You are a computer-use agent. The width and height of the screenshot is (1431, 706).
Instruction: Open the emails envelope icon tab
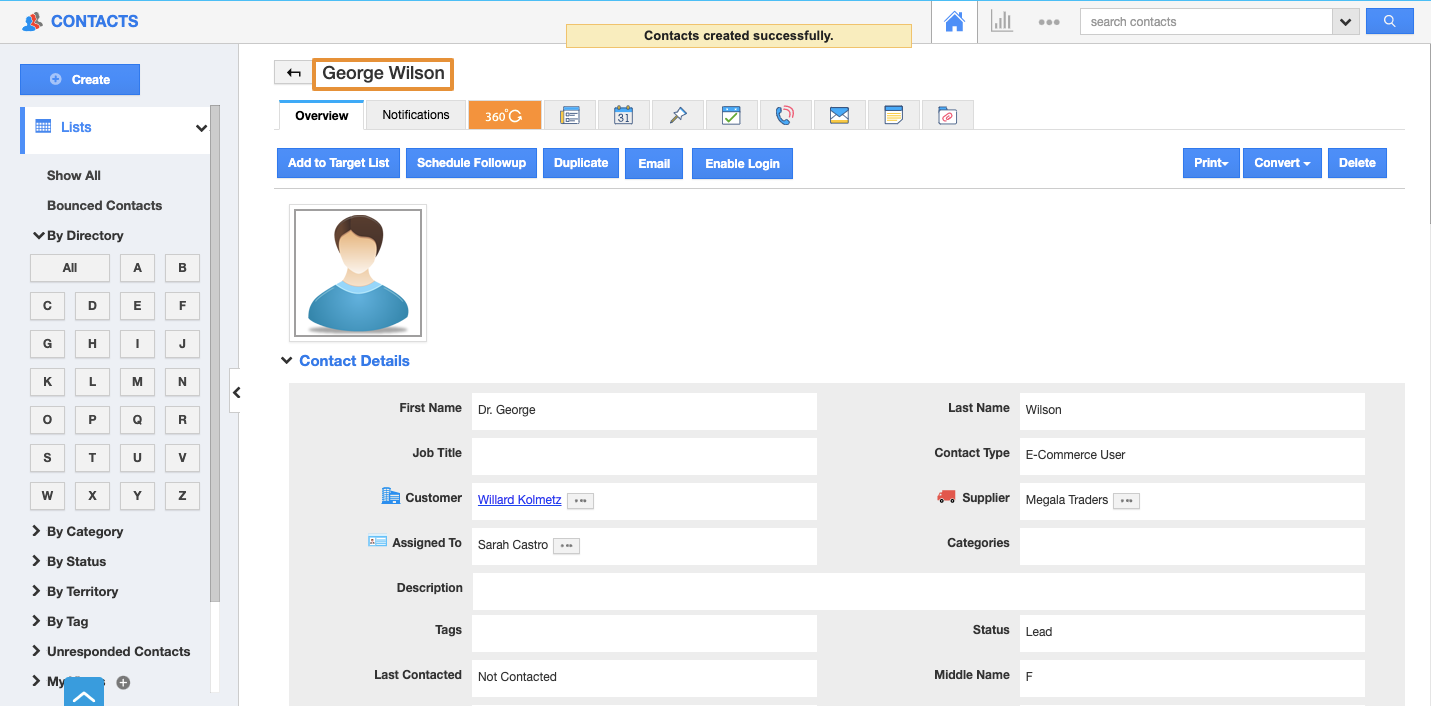click(839, 115)
